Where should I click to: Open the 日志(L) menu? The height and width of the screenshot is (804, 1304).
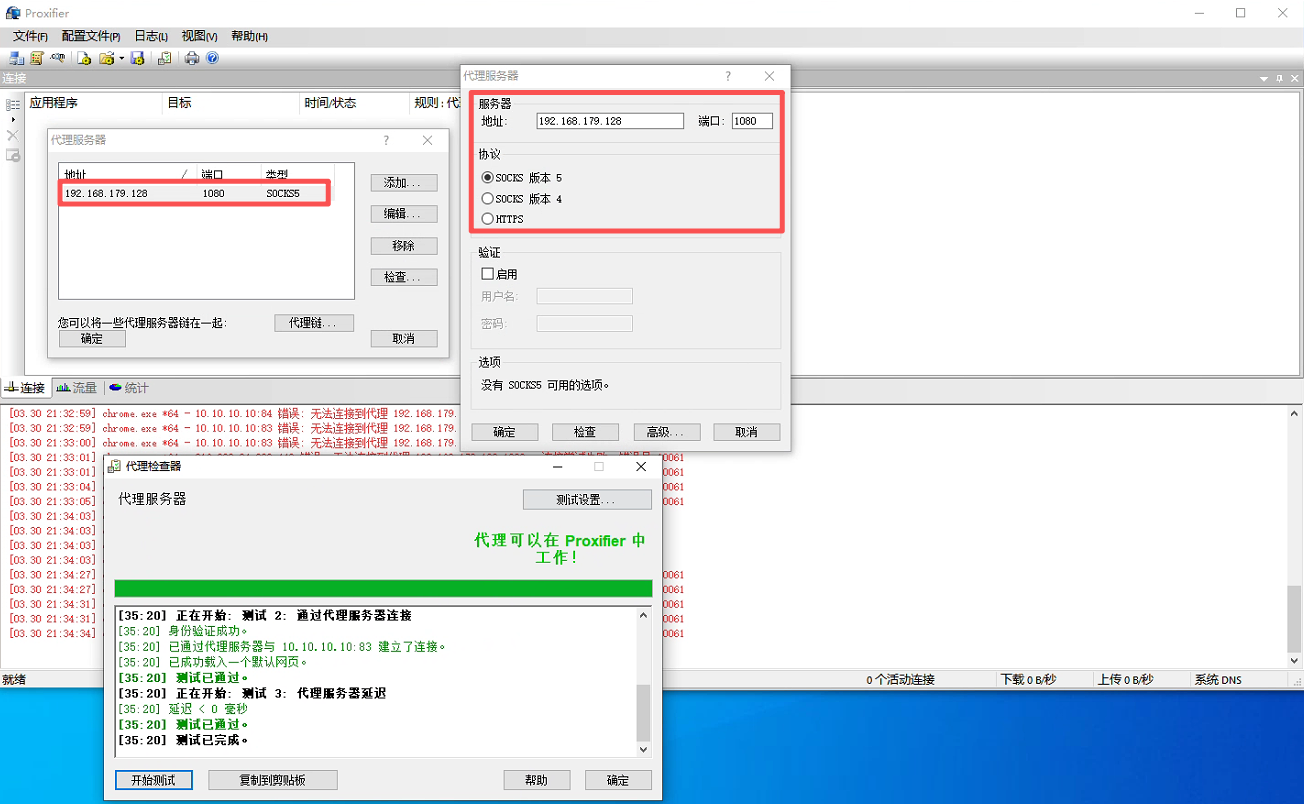pos(151,36)
